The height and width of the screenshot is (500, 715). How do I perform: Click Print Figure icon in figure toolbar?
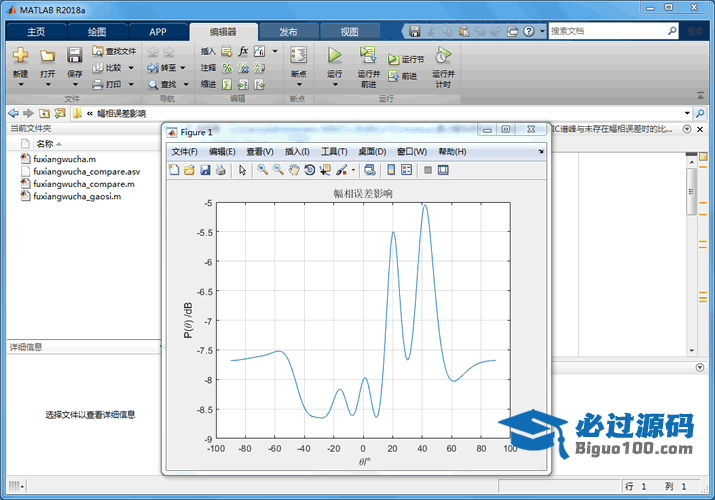(221, 170)
